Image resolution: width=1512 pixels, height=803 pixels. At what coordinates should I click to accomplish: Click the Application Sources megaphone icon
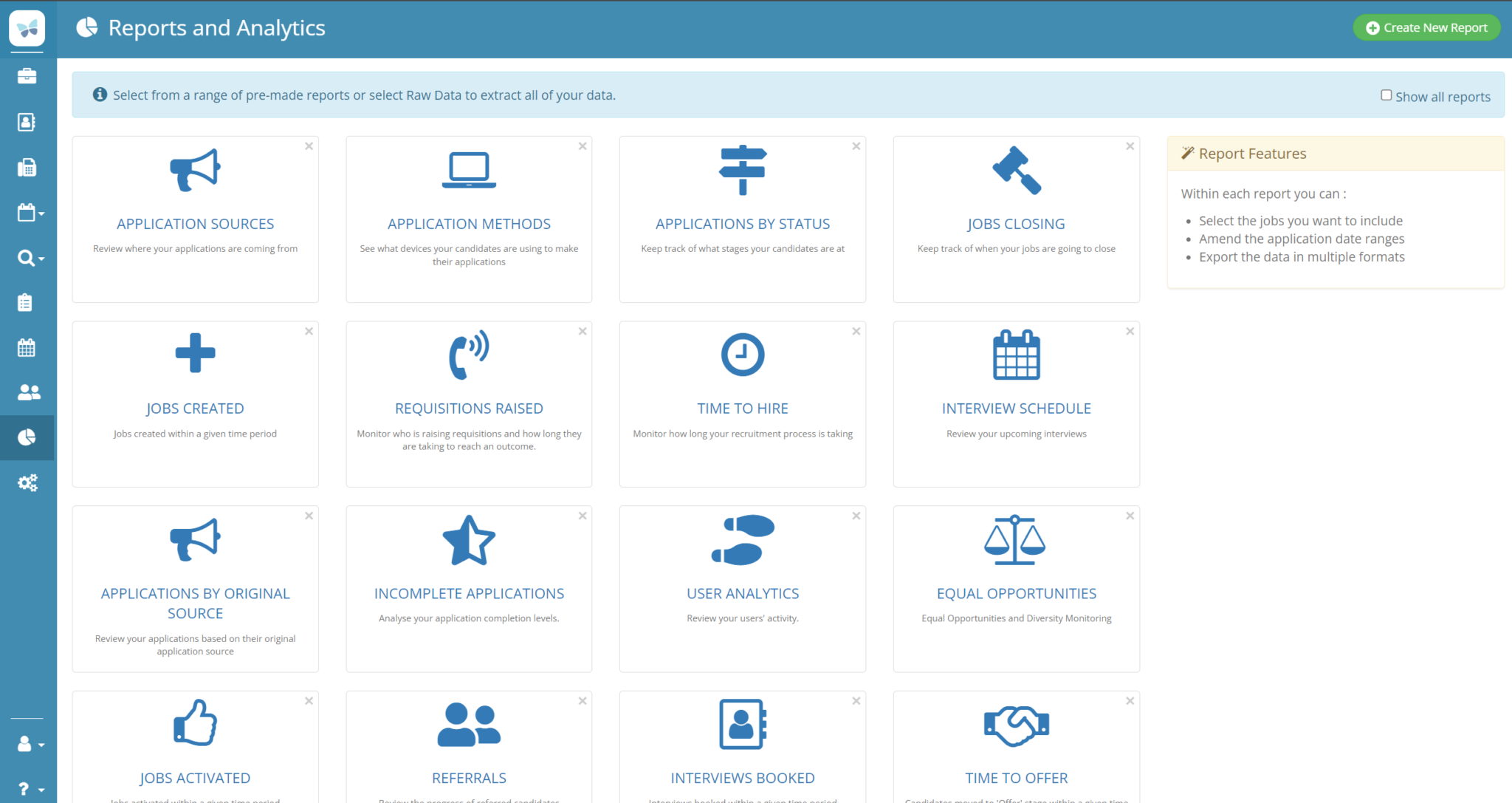pyautogui.click(x=195, y=171)
